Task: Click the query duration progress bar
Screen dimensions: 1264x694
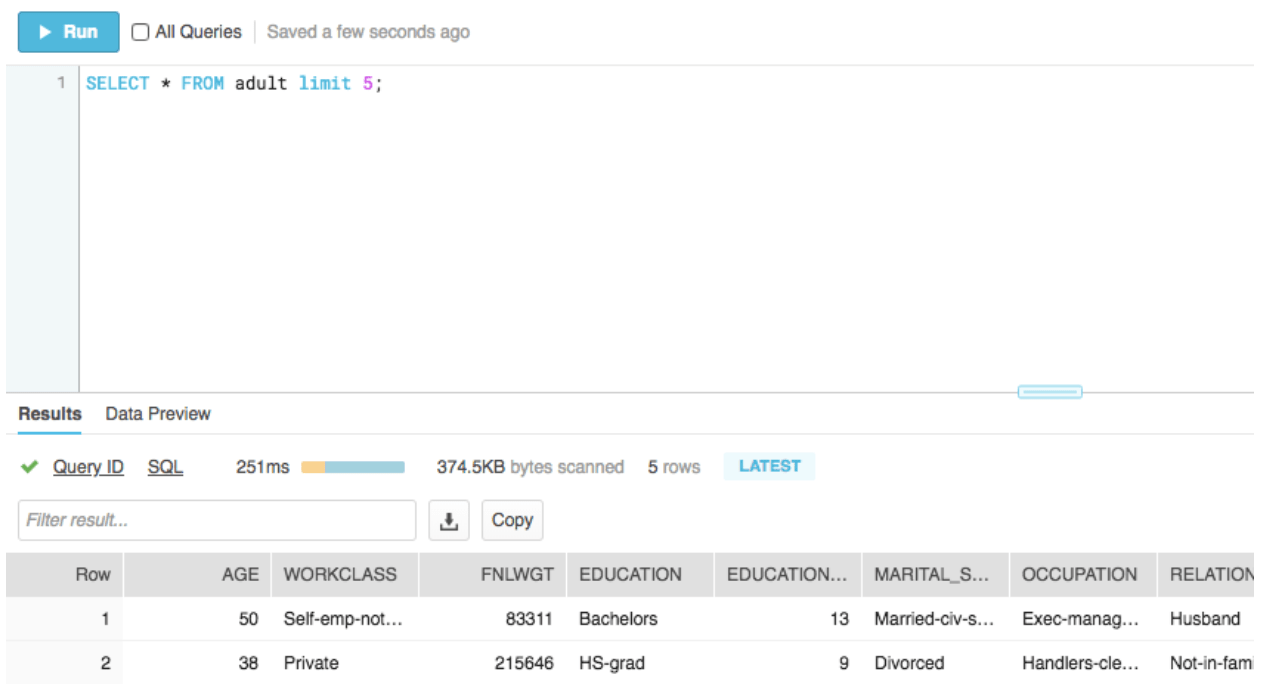Action: pos(353,467)
